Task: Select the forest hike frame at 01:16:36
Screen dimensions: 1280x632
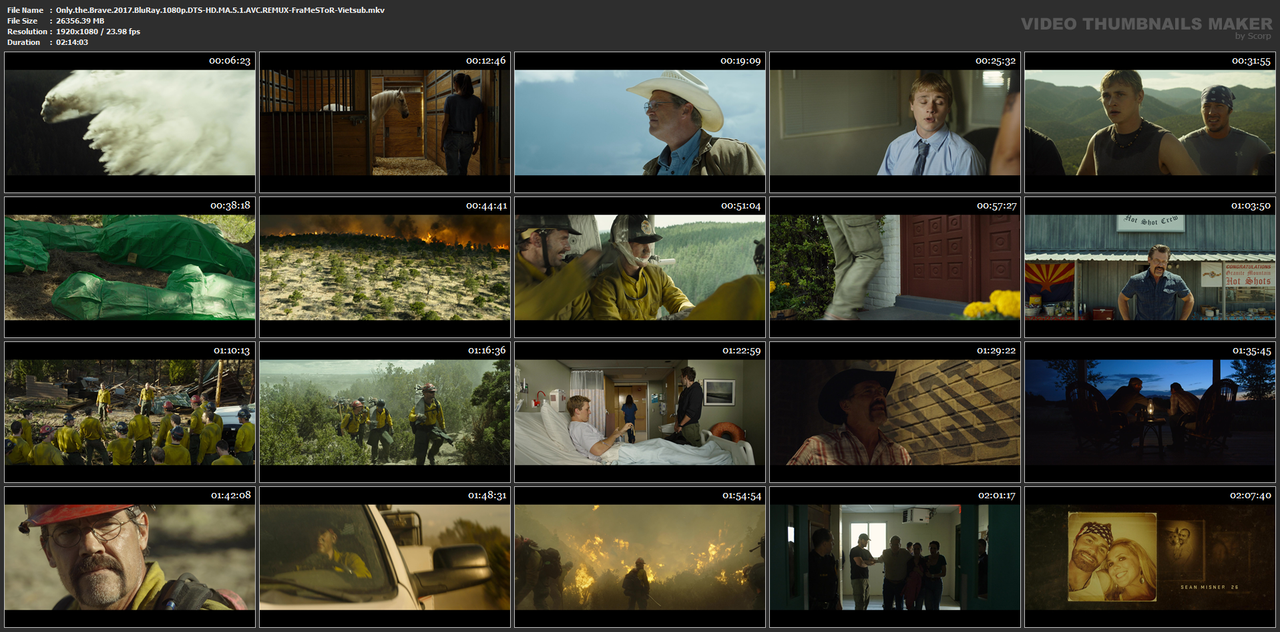Action: 385,412
